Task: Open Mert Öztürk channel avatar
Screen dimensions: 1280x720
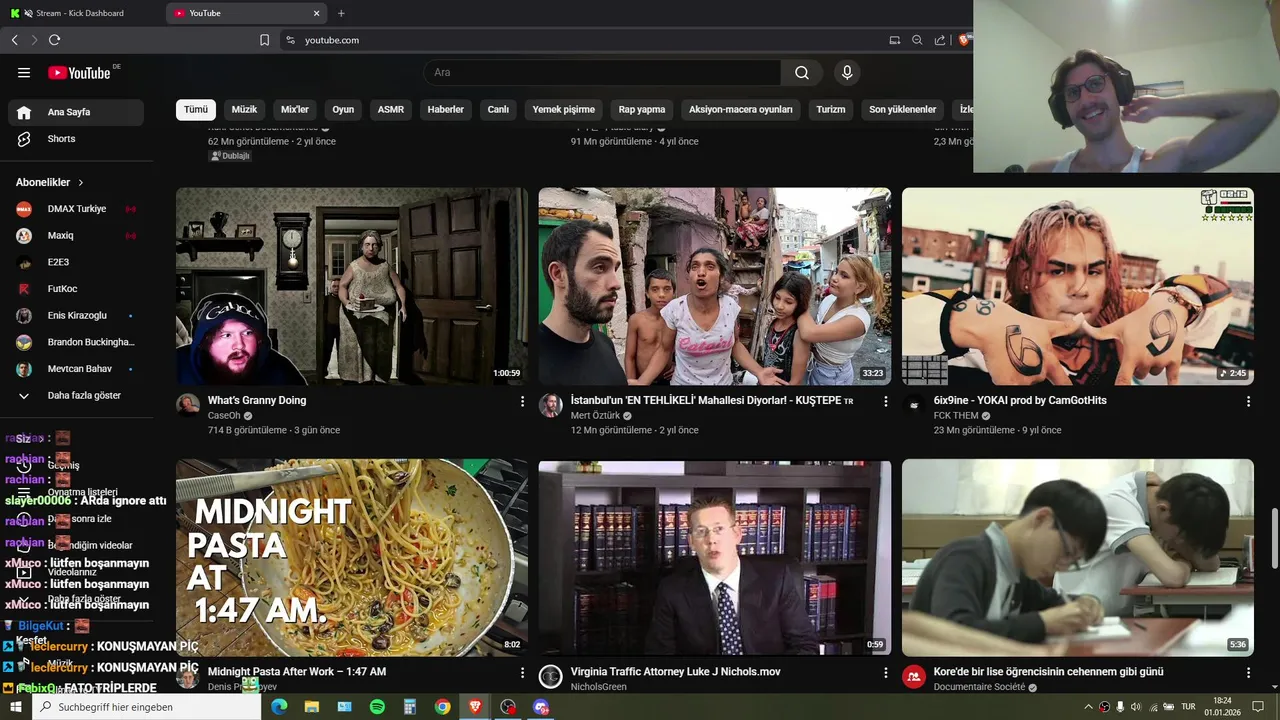Action: point(550,405)
